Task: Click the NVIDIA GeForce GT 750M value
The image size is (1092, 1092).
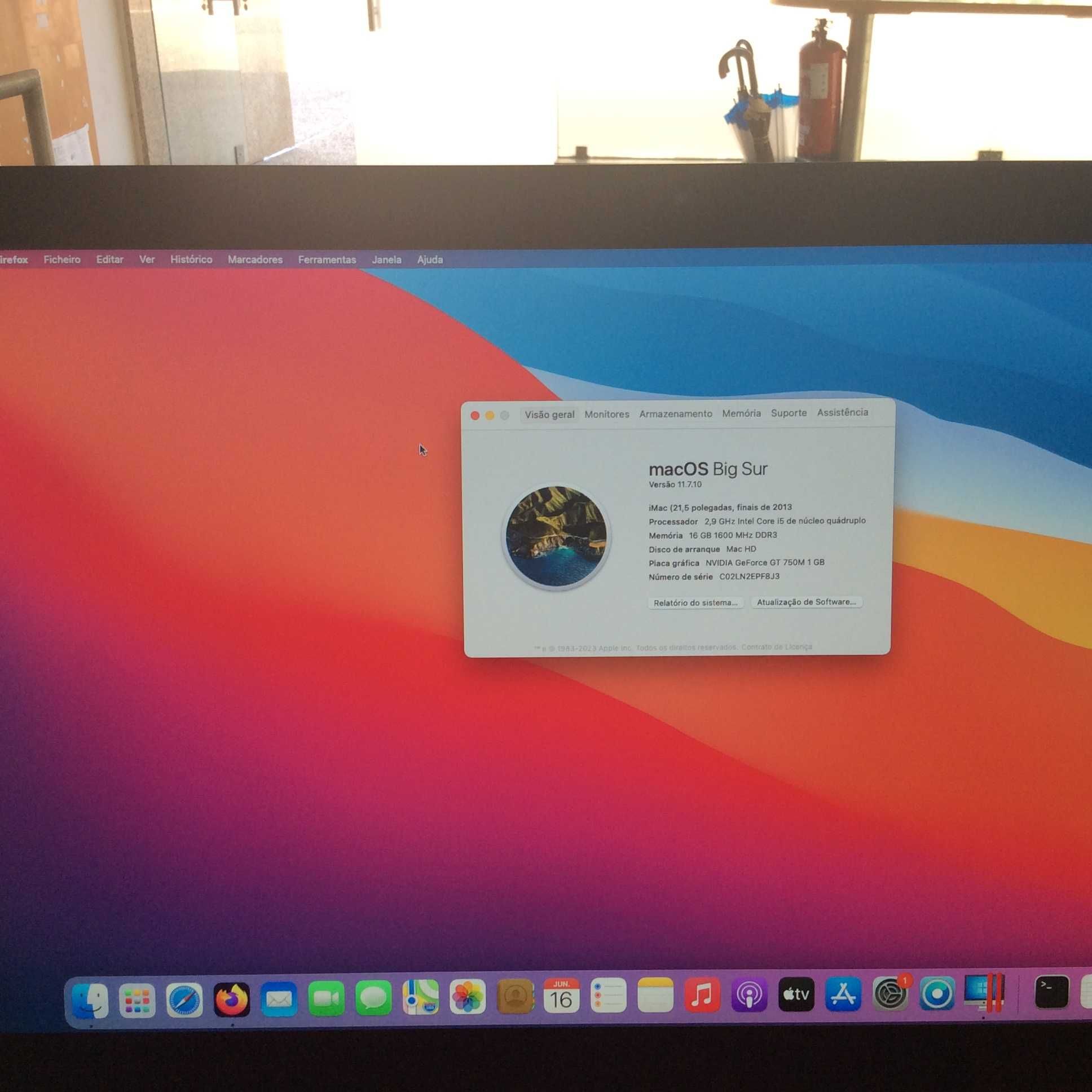Action: [x=765, y=562]
